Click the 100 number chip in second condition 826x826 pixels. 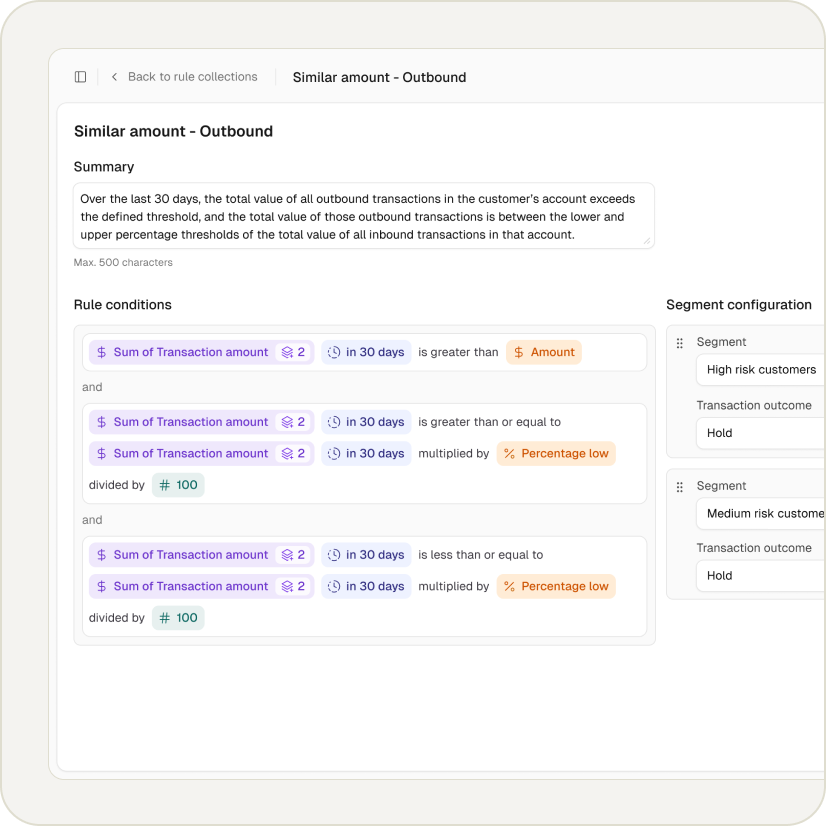coord(178,485)
